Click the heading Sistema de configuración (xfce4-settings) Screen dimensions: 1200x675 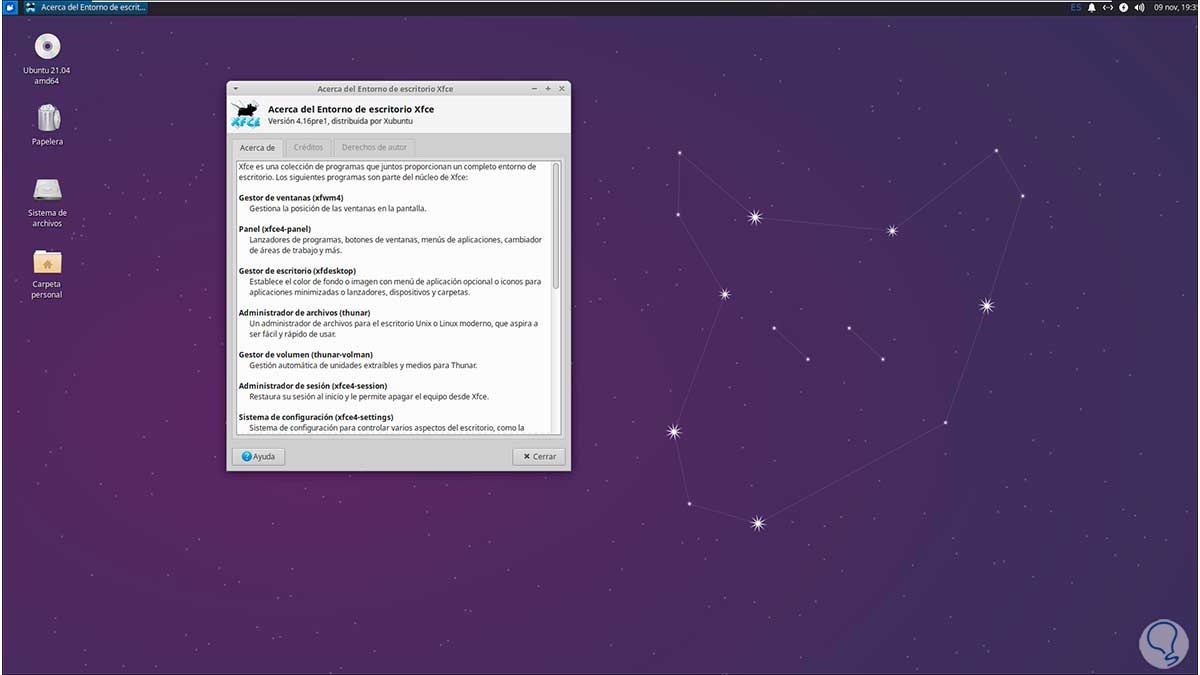pyautogui.click(x=316, y=417)
